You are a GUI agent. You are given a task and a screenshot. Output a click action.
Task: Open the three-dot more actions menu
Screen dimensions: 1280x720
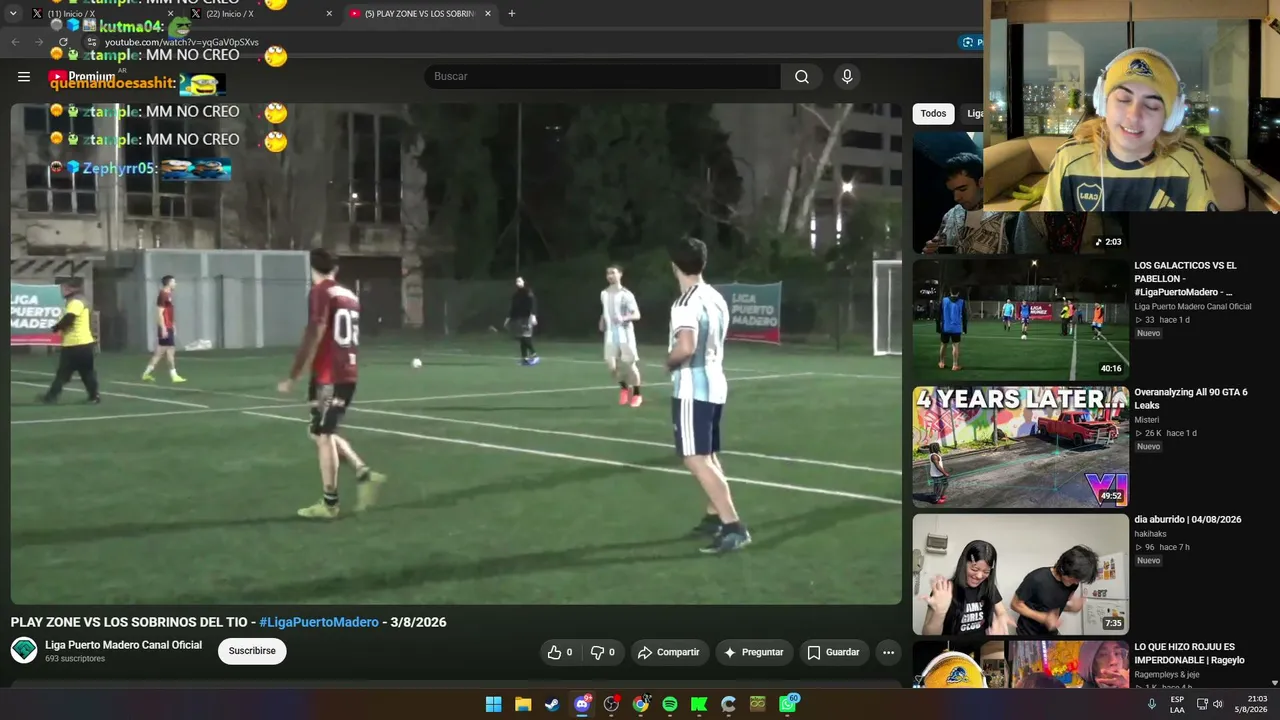pyautogui.click(x=888, y=652)
